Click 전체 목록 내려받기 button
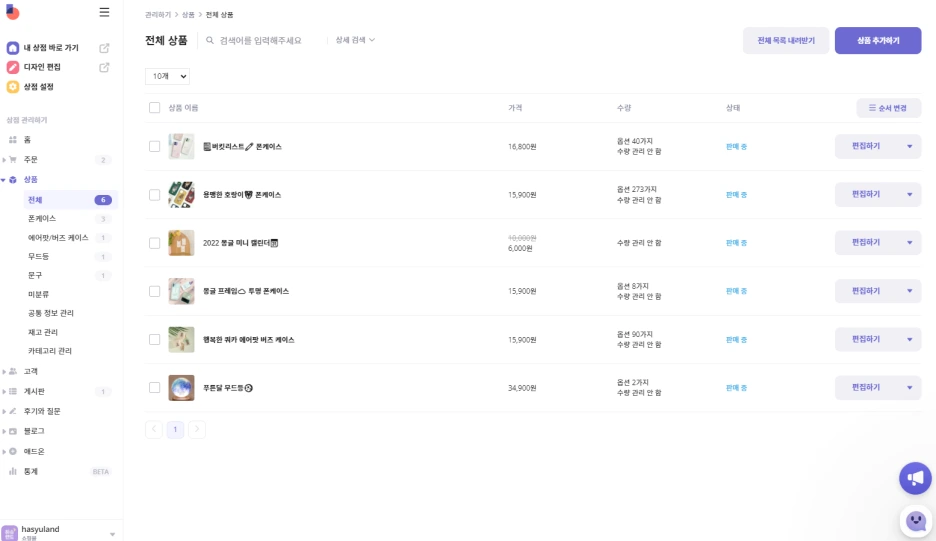Image resolution: width=936 pixels, height=541 pixels. 786,41
